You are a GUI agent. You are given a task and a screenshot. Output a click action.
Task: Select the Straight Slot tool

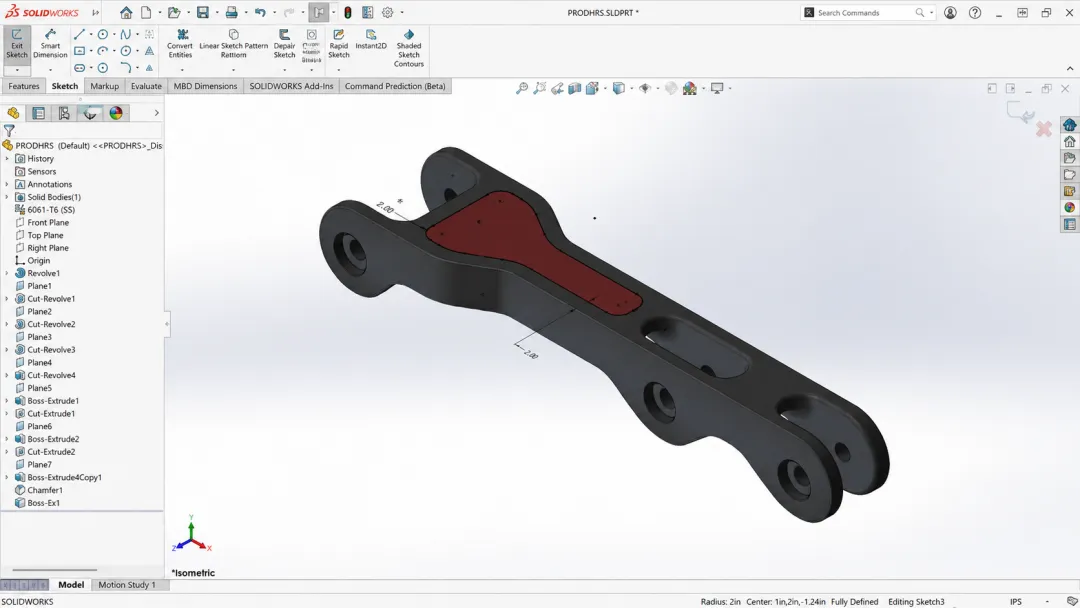[x=79, y=67]
